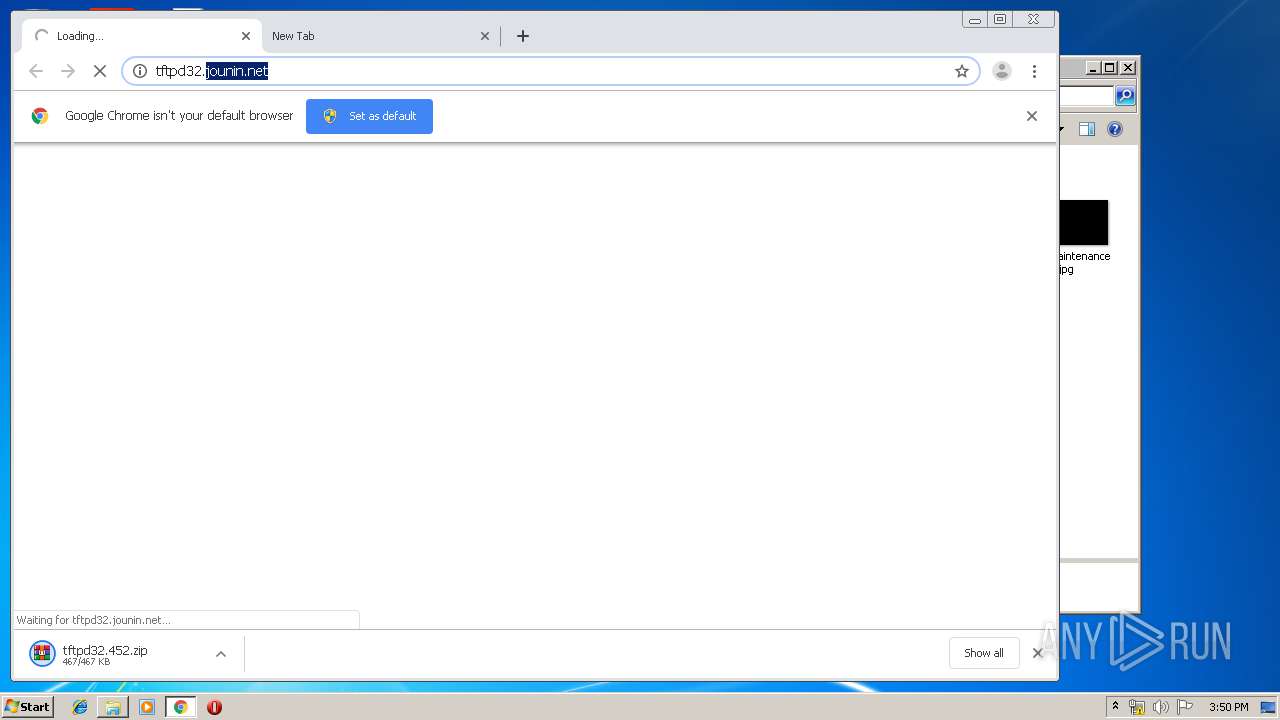The image size is (1280, 720).
Task: Click the red Opera taskbar icon
Action: (214, 707)
